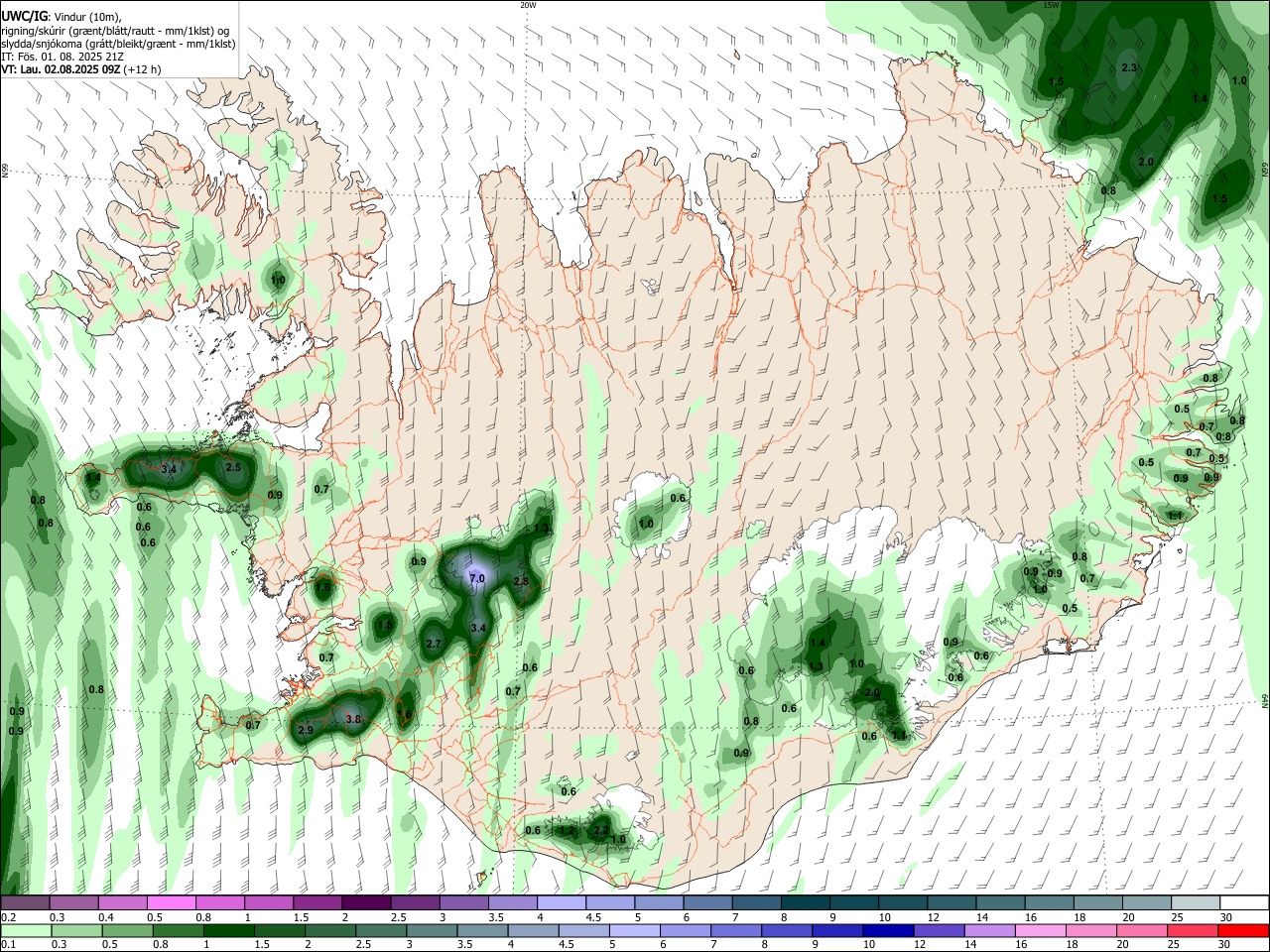Screen dimensions: 1270x952
Task: Click the 0.4 label in the snow legend
Action: point(106,917)
